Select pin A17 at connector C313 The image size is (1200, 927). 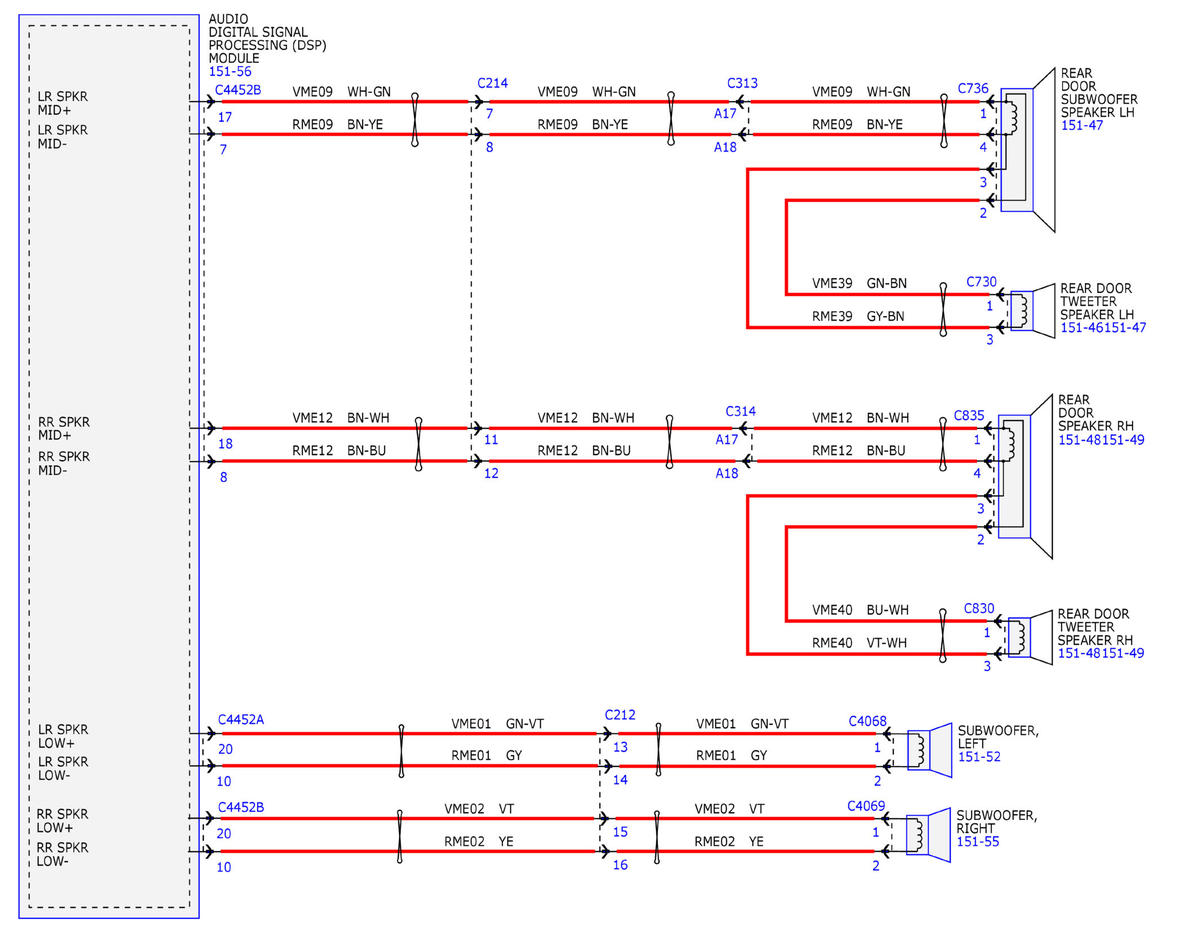[x=726, y=114]
